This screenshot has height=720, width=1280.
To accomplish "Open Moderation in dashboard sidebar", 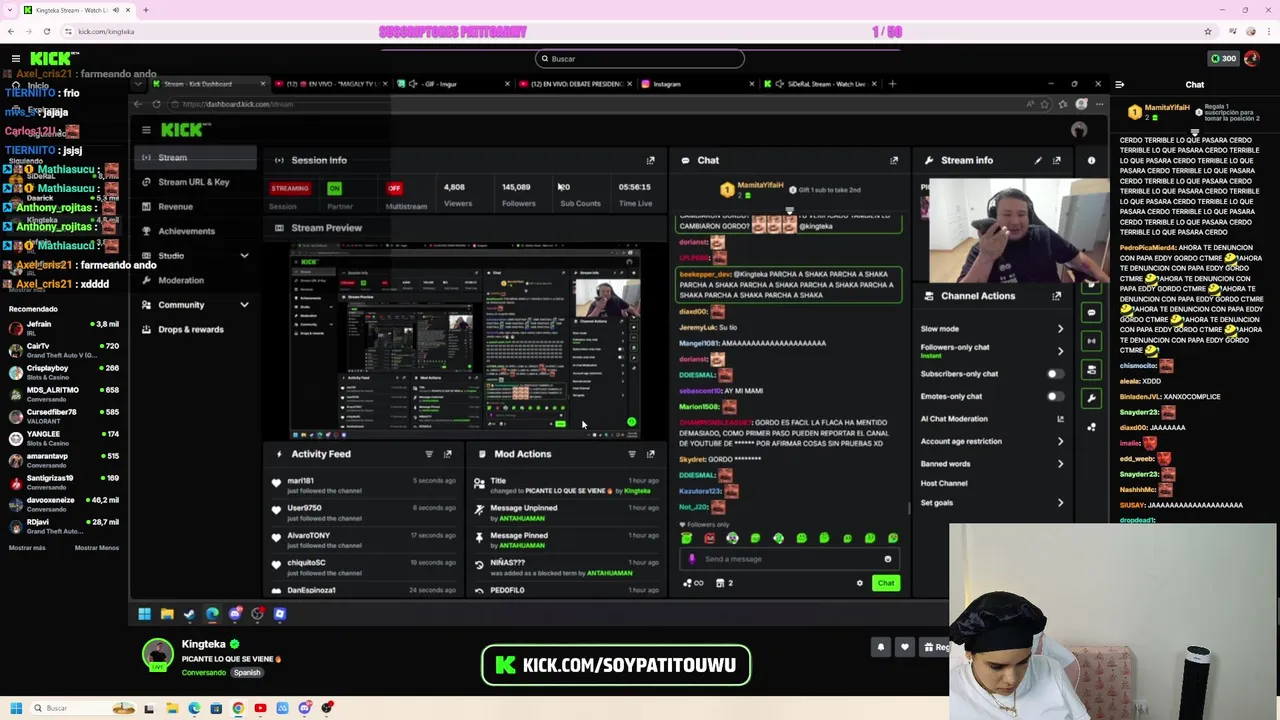I will [195, 280].
